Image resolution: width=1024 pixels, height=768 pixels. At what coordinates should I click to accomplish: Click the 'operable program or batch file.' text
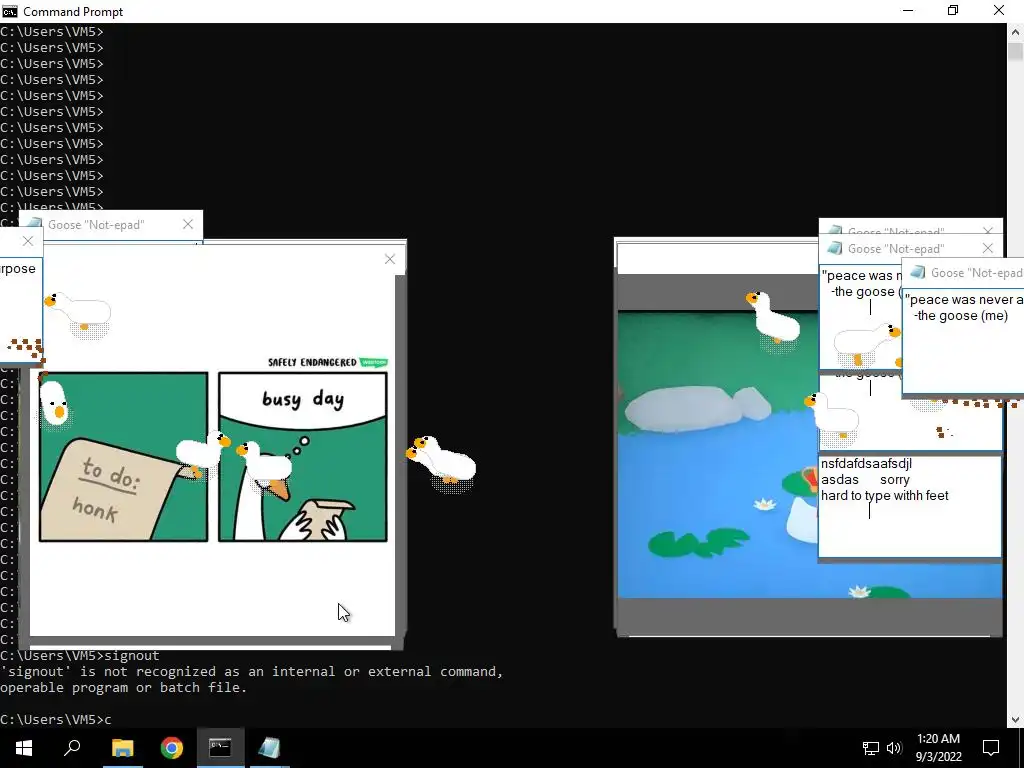coord(123,688)
